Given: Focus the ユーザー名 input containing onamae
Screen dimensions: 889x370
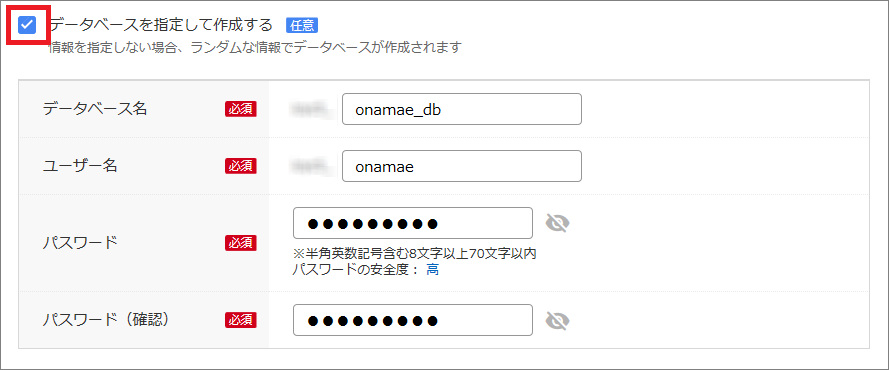Looking at the screenshot, I should [x=462, y=166].
